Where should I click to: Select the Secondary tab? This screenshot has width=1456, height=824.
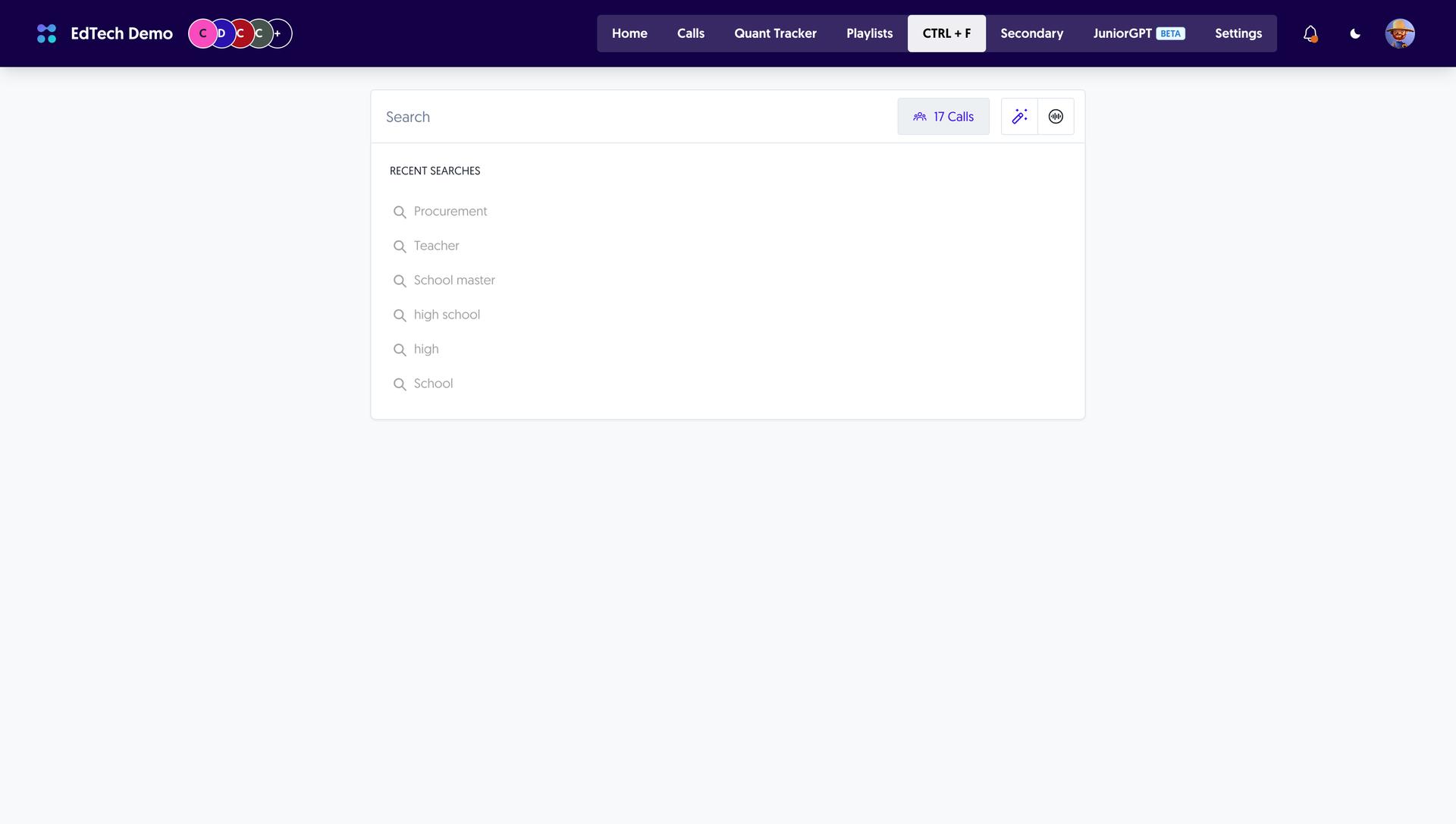coord(1031,33)
